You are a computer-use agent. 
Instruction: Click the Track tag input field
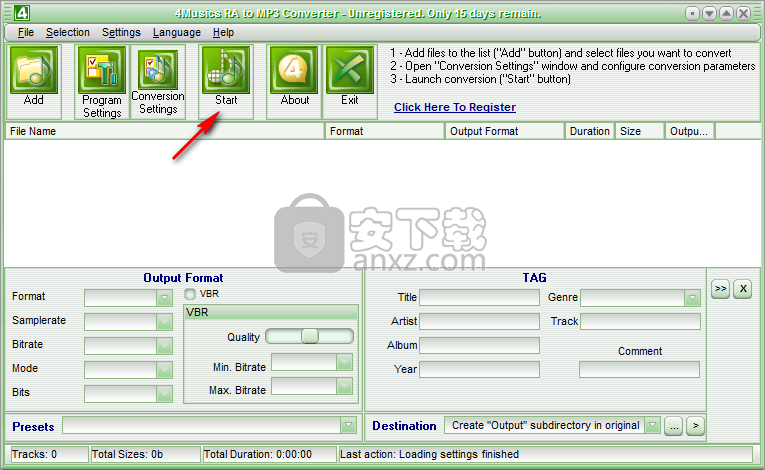click(x=640, y=321)
